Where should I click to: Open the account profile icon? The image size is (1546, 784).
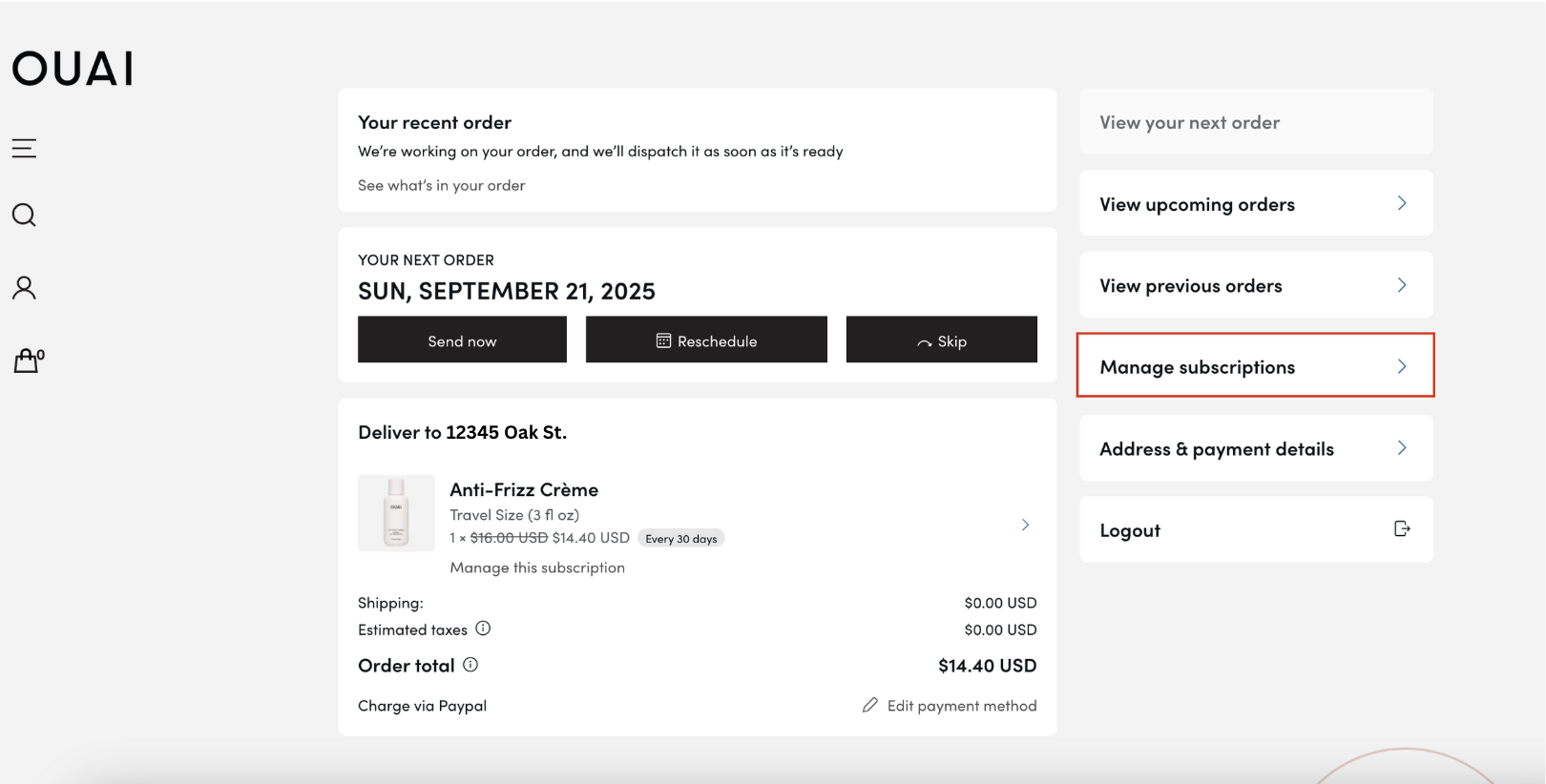(24, 288)
